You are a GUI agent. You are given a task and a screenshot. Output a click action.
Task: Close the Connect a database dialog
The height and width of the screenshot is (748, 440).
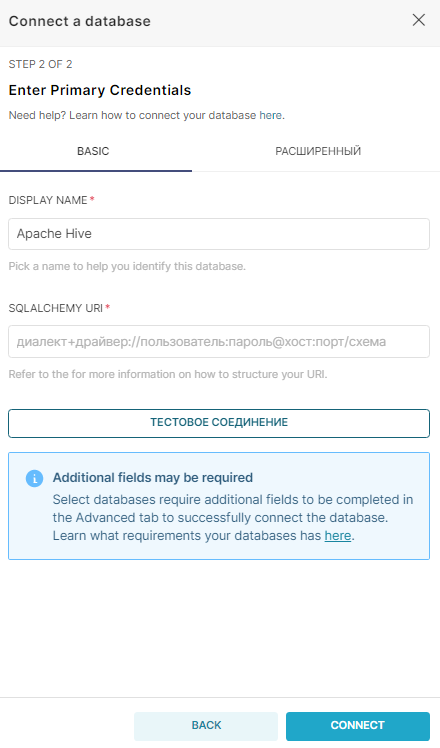(419, 20)
